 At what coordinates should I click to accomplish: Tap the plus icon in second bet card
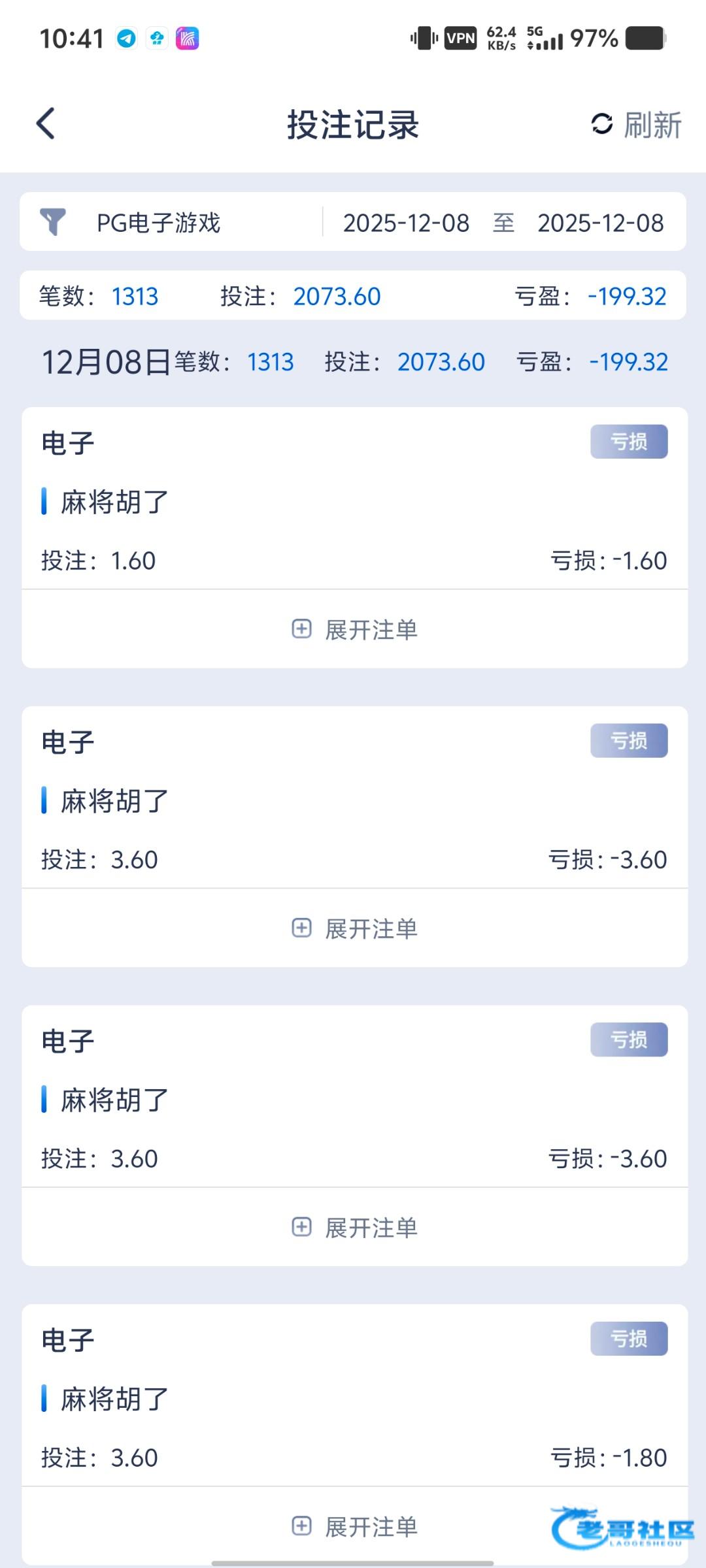tap(301, 928)
